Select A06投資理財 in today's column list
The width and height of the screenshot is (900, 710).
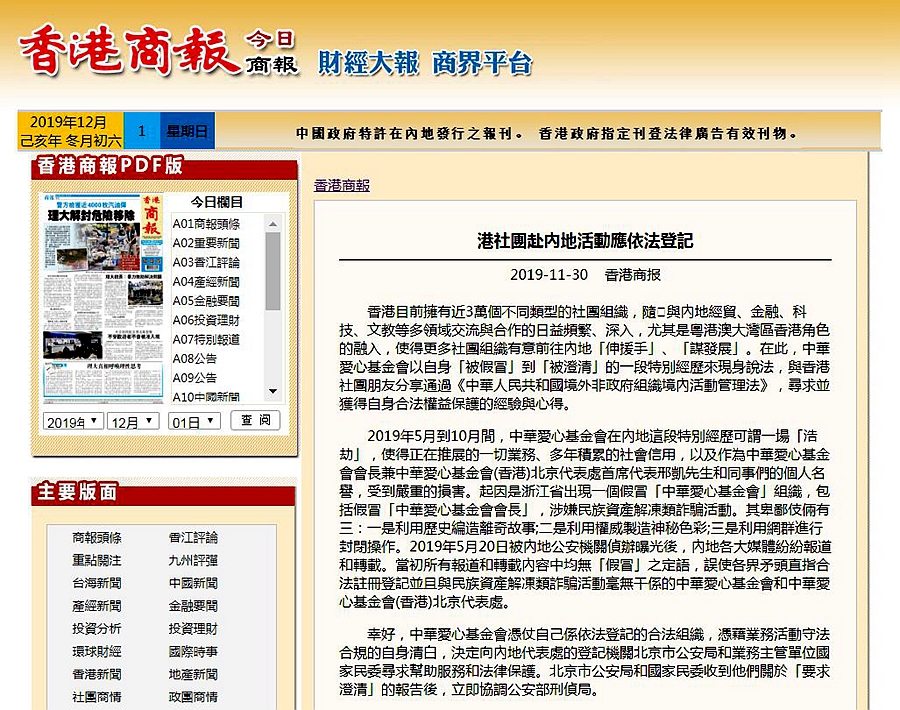(x=206, y=320)
